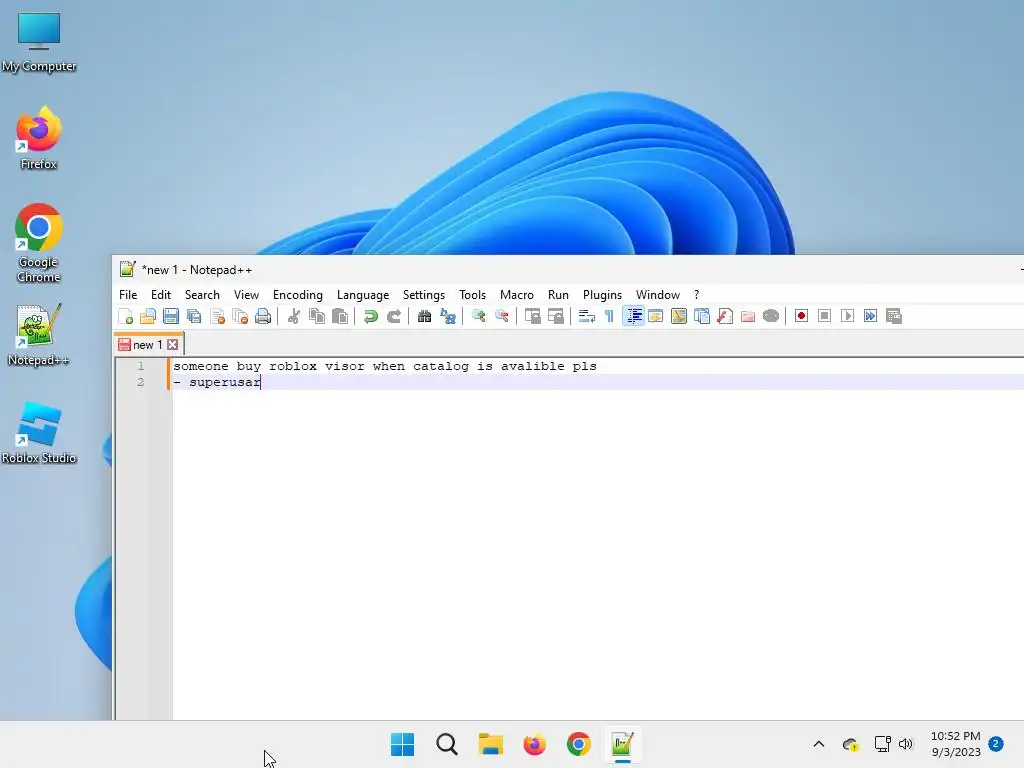Open the Document List toolbar icon
1024x768 pixels.
click(x=702, y=317)
